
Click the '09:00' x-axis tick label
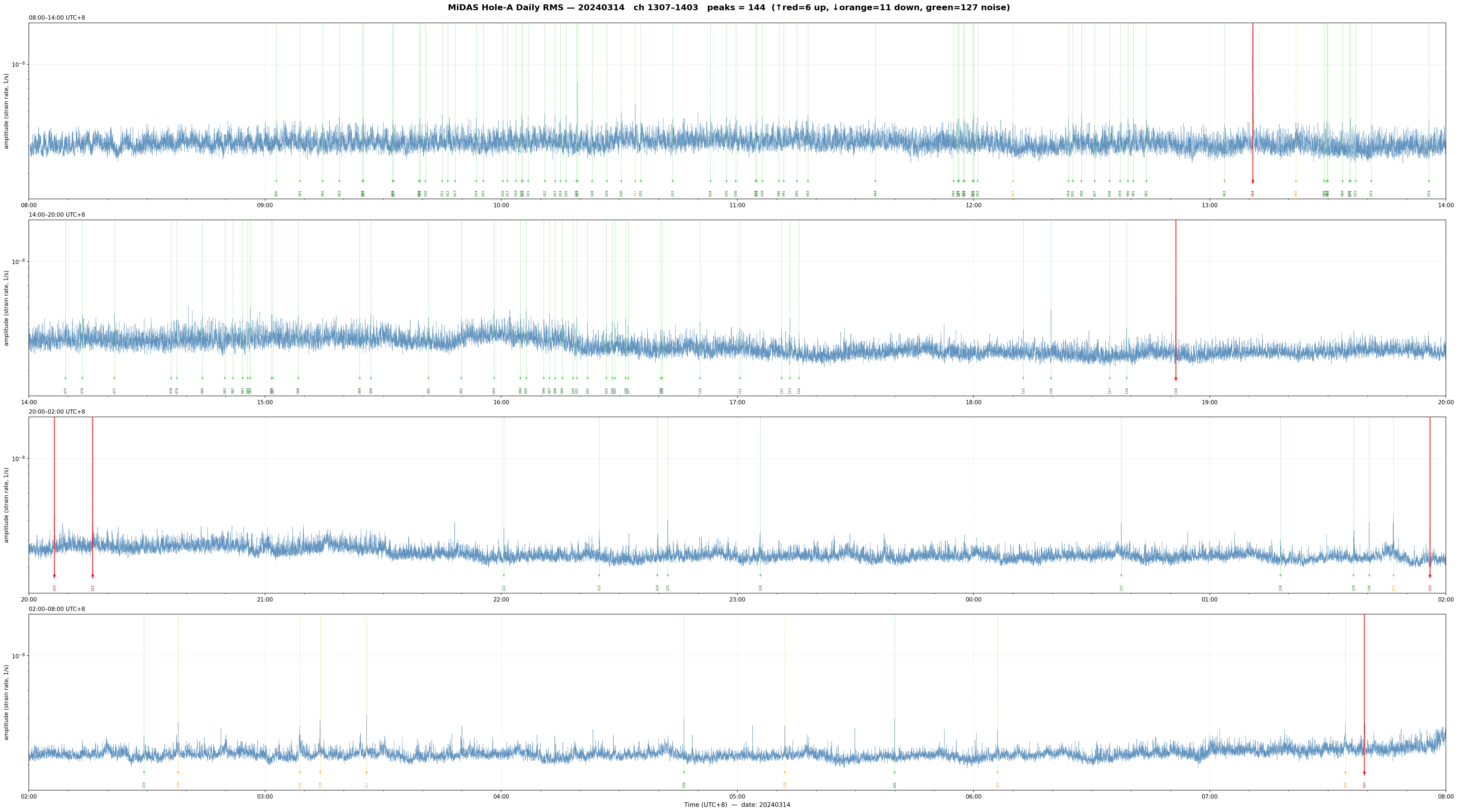click(265, 205)
